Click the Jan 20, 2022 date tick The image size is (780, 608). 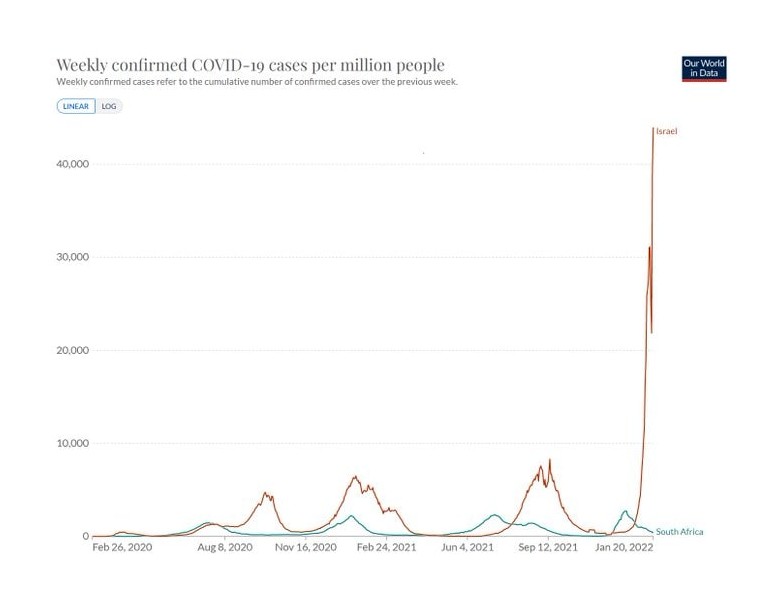[624, 547]
